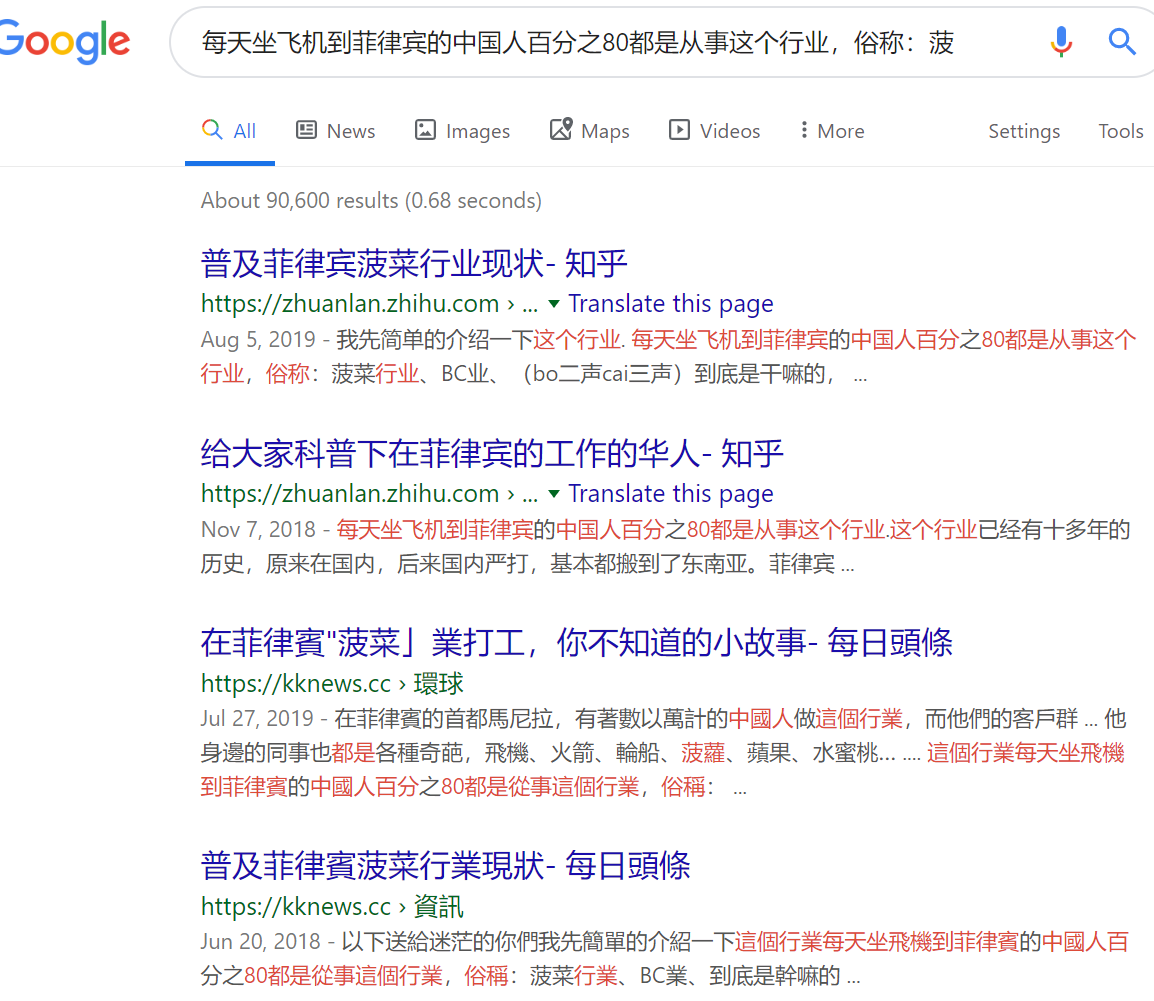
Task: Open the More search categories menu
Action: coord(832,131)
